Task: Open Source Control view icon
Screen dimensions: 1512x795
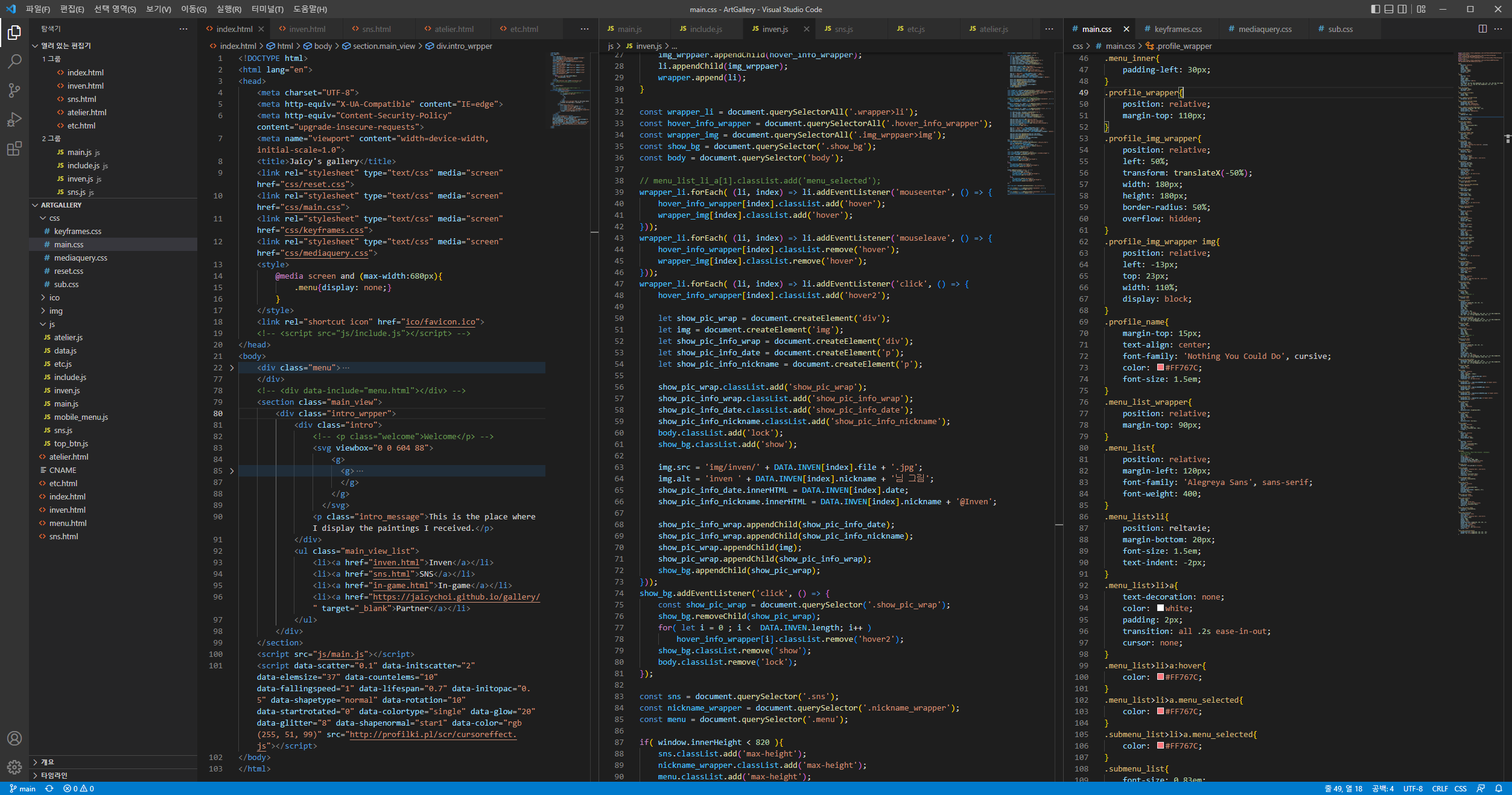Action: click(14, 90)
